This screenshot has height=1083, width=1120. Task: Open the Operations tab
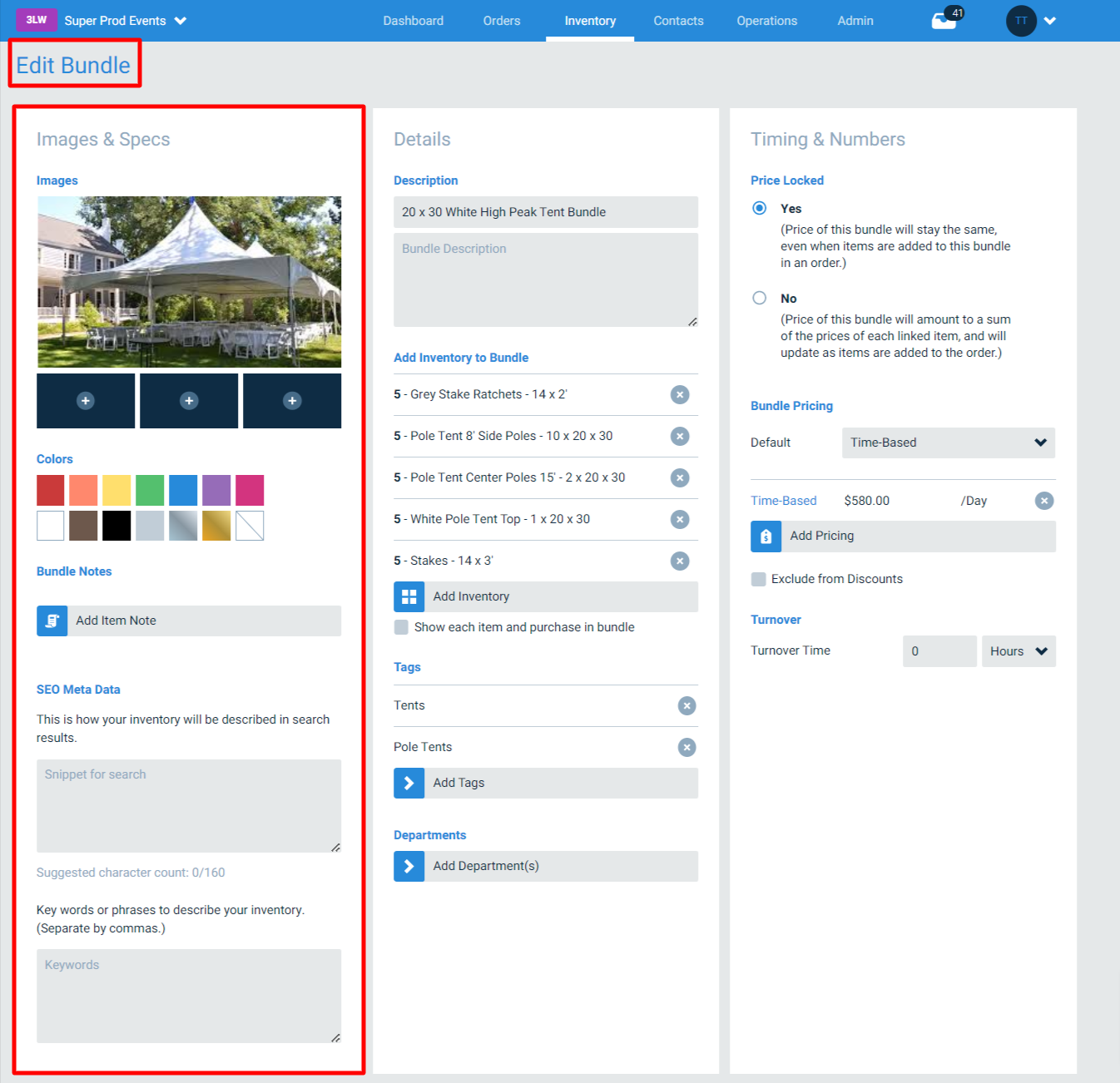point(767,21)
